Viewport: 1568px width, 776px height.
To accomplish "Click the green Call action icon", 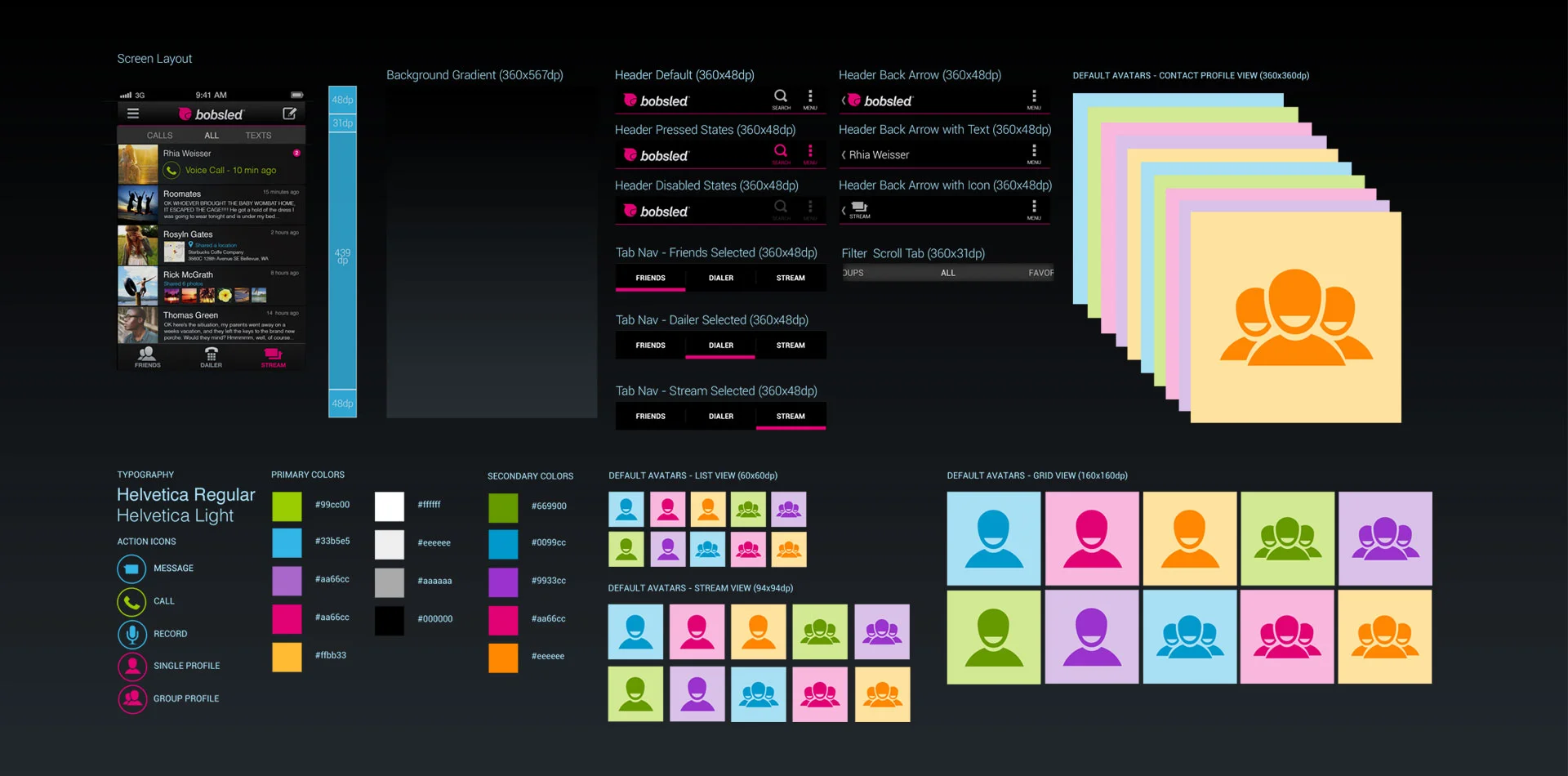I will (131, 601).
